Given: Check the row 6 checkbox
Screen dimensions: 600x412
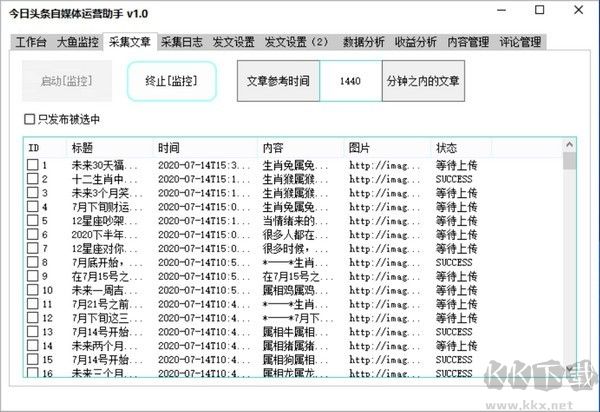Looking at the screenshot, I should point(33,234).
